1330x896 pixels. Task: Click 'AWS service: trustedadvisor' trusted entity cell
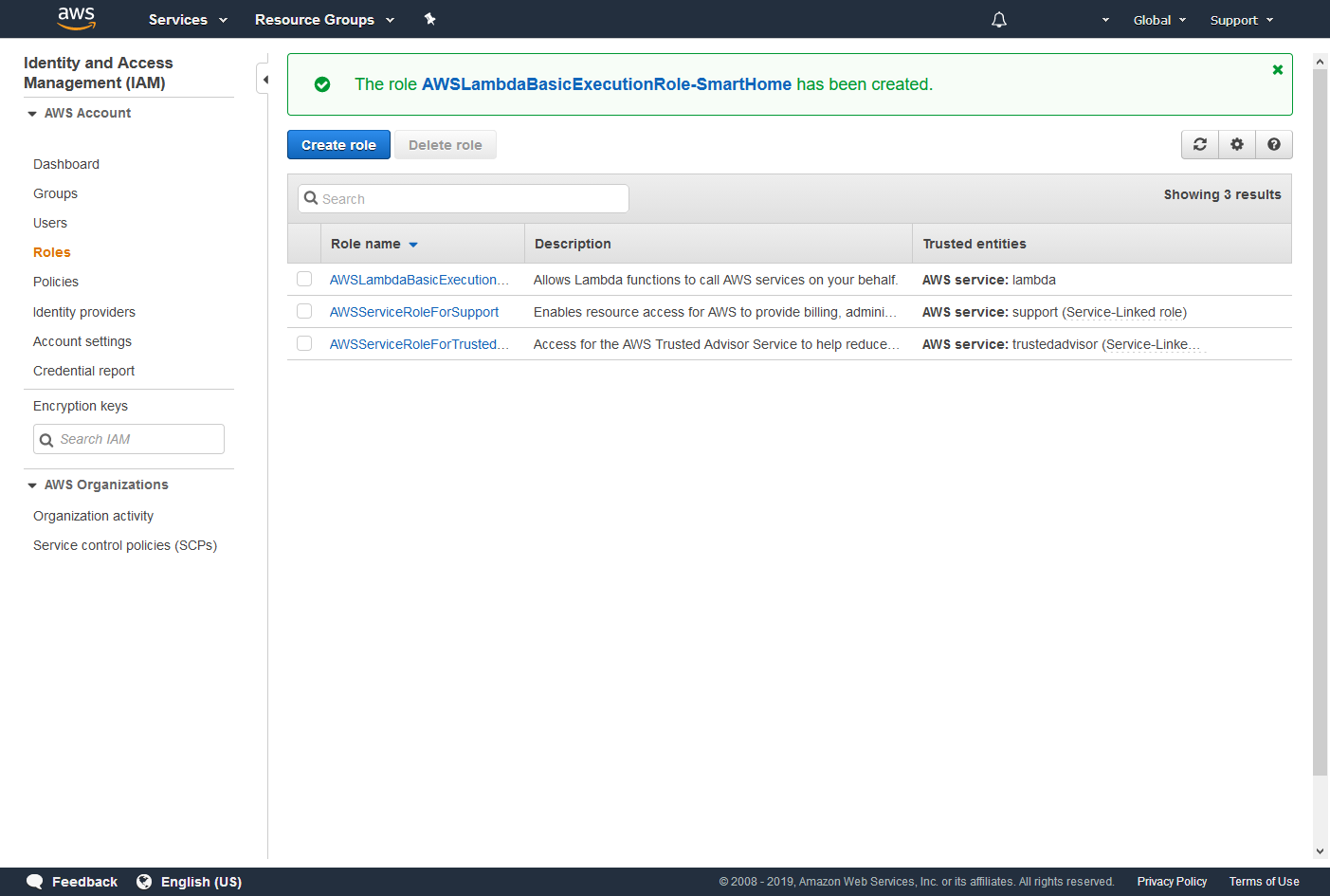click(1061, 344)
